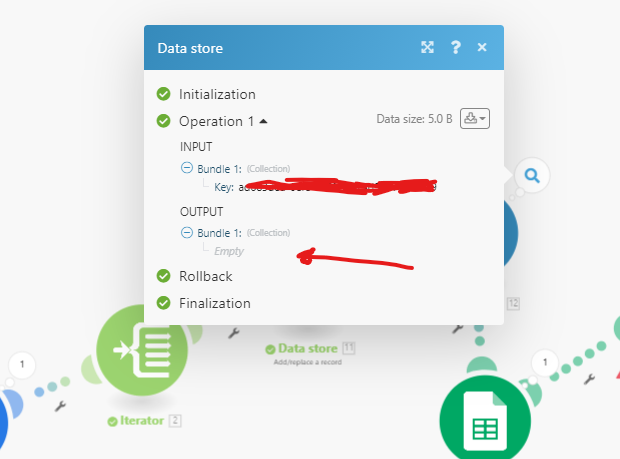Open the Google Sheets module
The image size is (620, 459).
[485, 420]
